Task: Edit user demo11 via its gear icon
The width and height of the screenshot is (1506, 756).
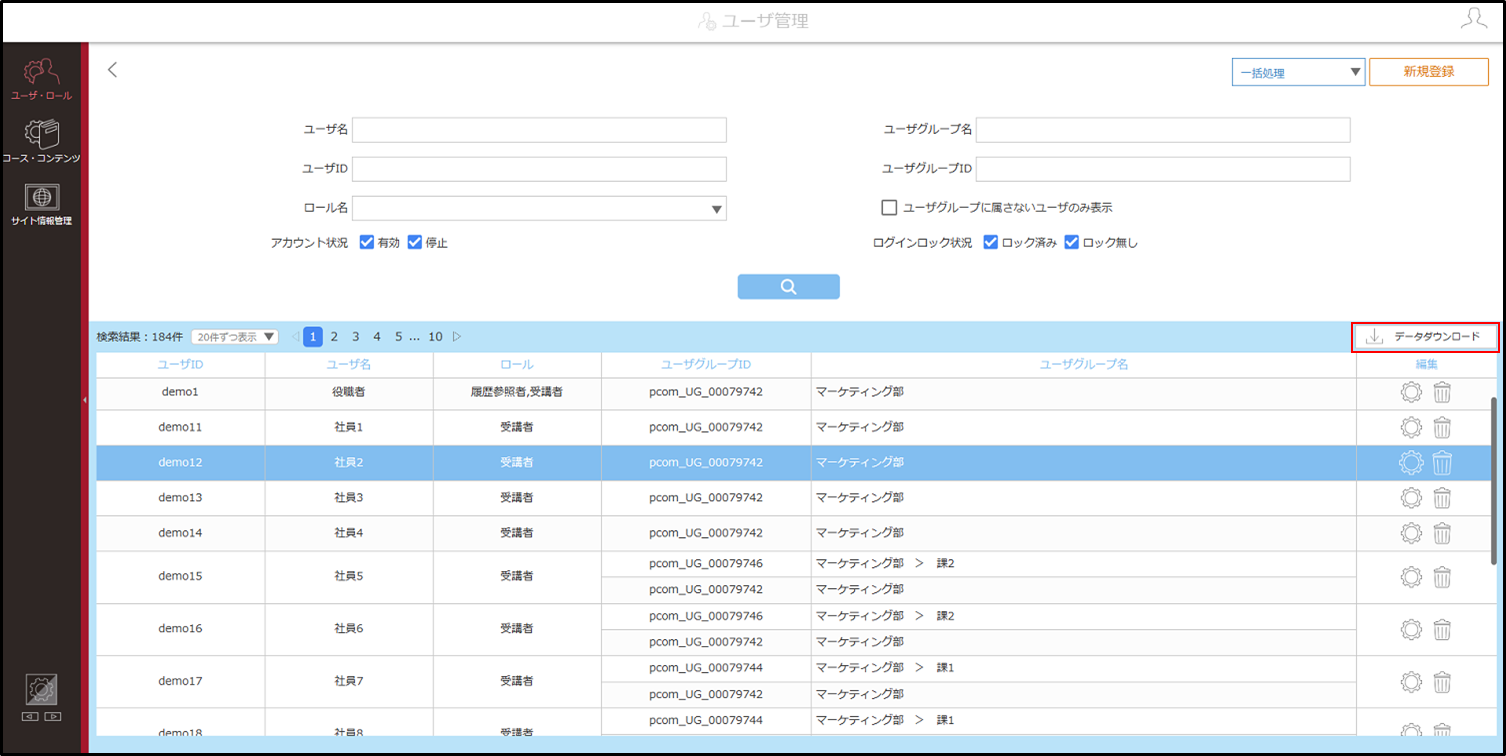Action: pos(1411,427)
